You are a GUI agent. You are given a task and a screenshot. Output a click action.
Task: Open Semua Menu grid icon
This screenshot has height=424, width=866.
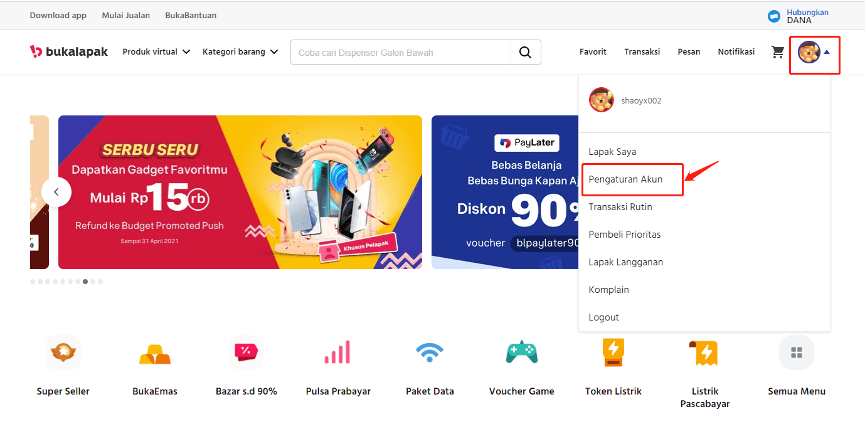[x=796, y=352]
